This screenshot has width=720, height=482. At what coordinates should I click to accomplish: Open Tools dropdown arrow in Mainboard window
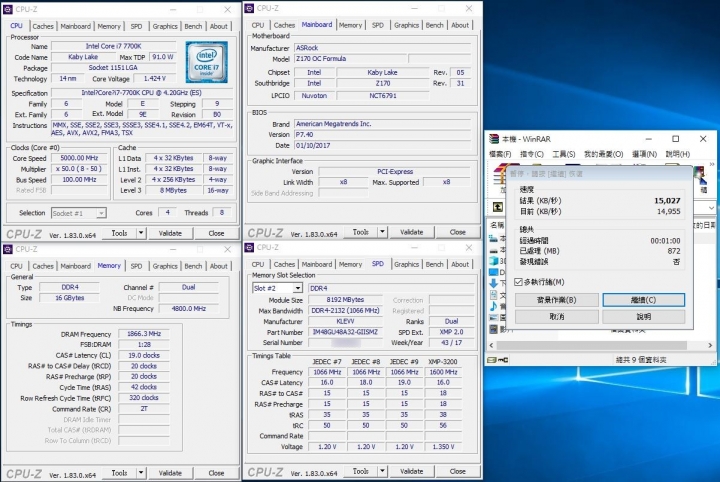click(382, 232)
